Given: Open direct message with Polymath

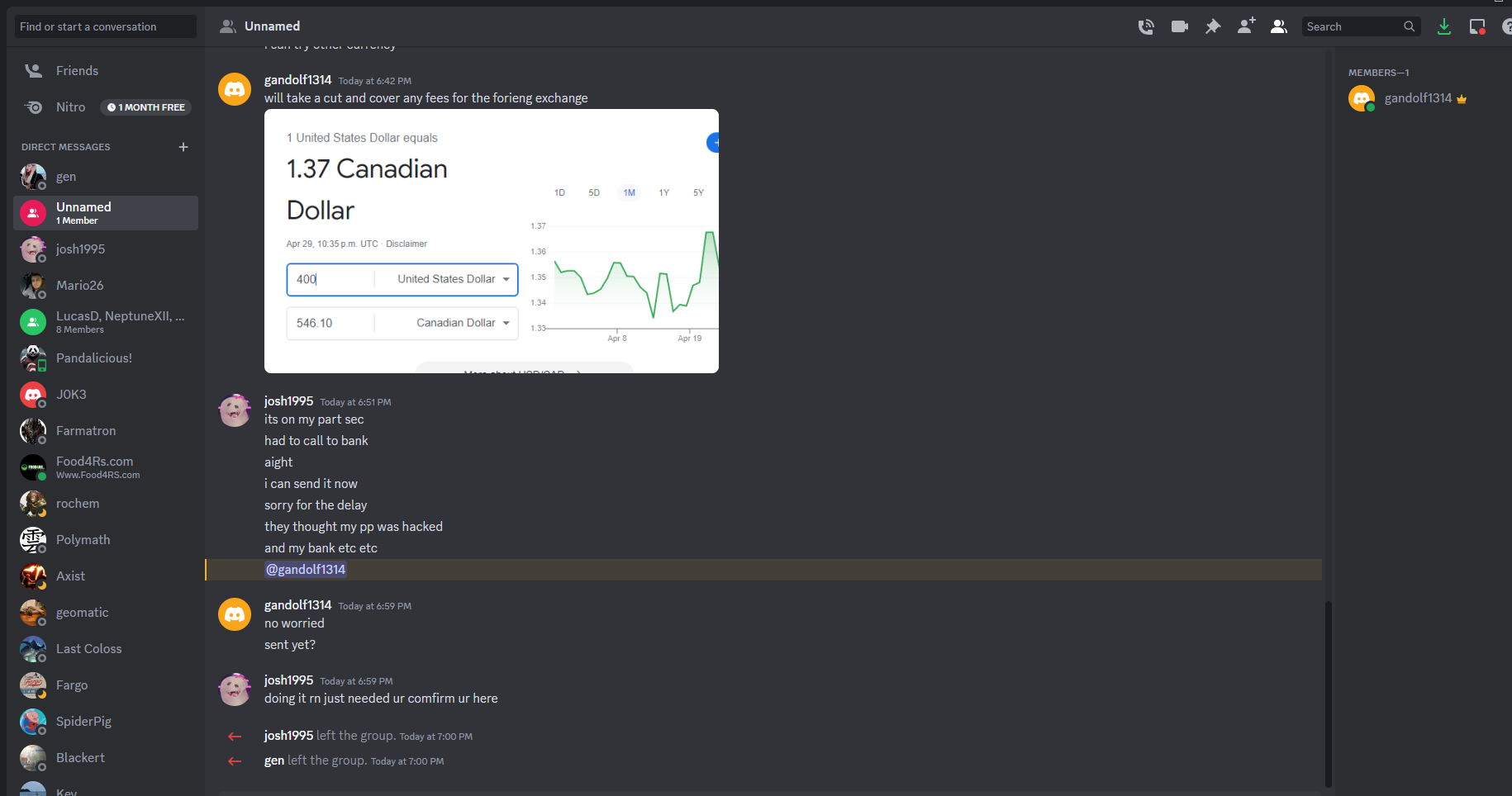Looking at the screenshot, I should click(x=106, y=540).
